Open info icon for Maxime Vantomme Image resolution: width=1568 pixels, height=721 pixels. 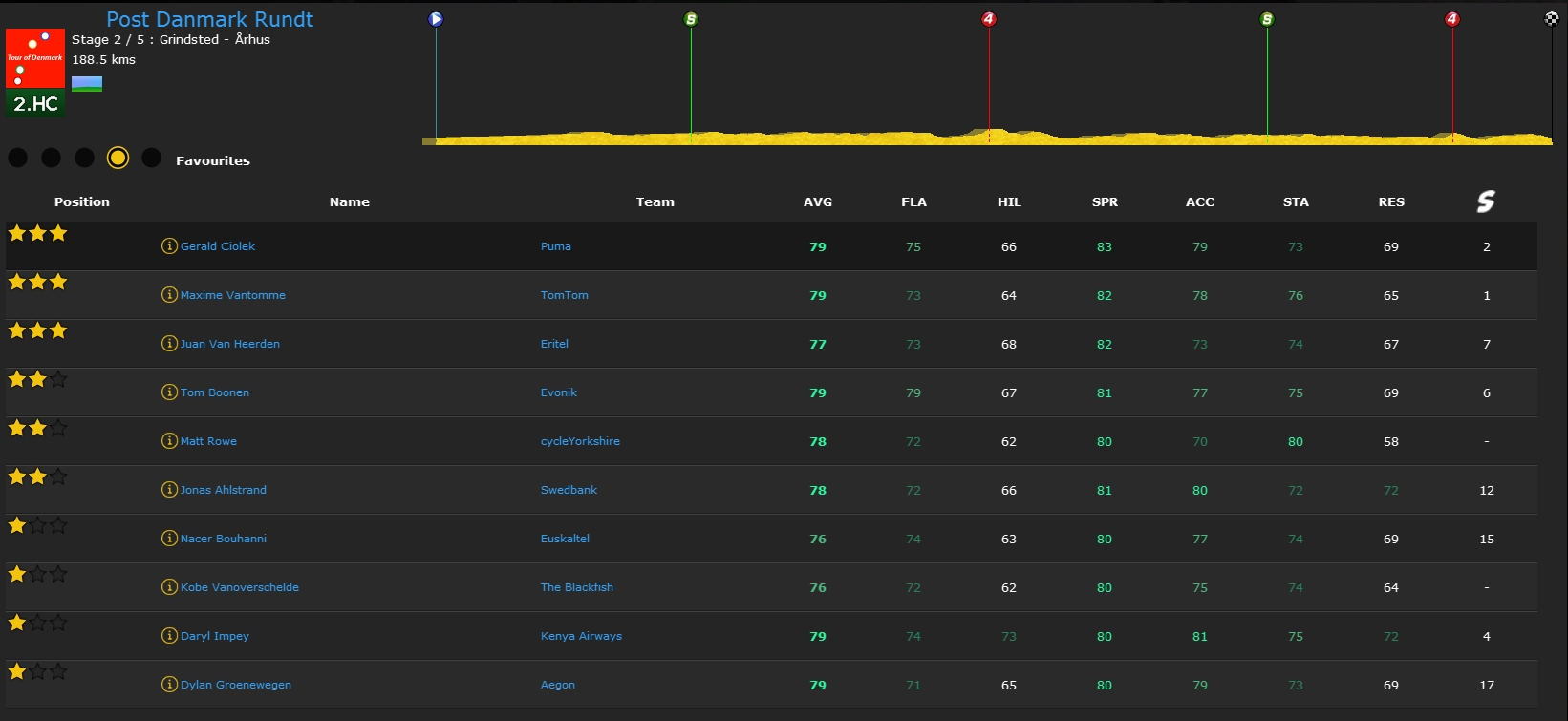coord(169,295)
